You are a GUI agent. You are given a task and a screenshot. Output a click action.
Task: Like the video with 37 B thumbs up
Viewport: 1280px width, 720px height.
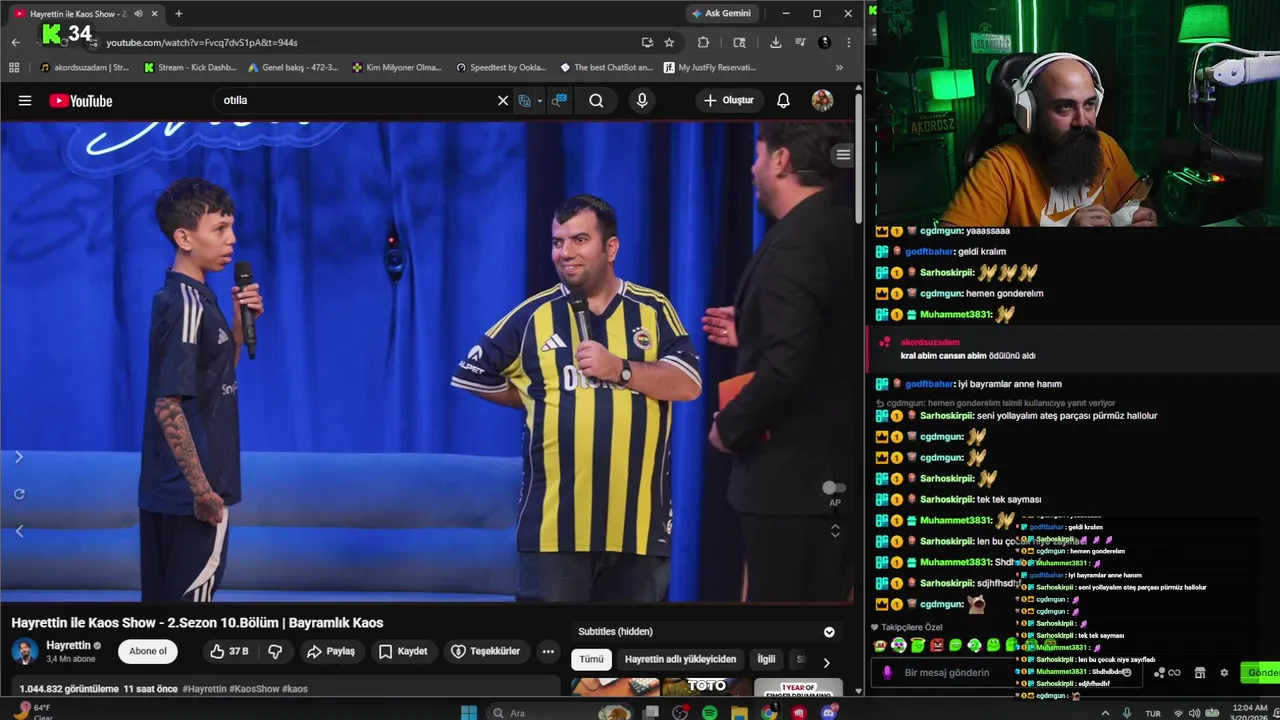coord(229,651)
